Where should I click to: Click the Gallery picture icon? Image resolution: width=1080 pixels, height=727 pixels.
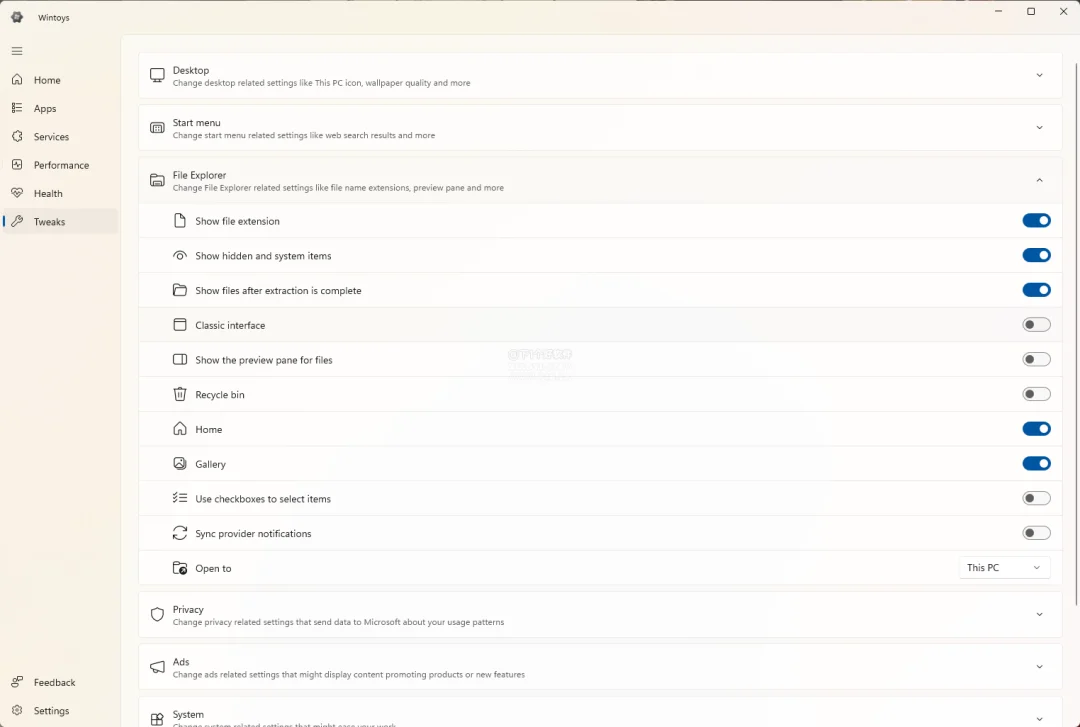point(180,464)
